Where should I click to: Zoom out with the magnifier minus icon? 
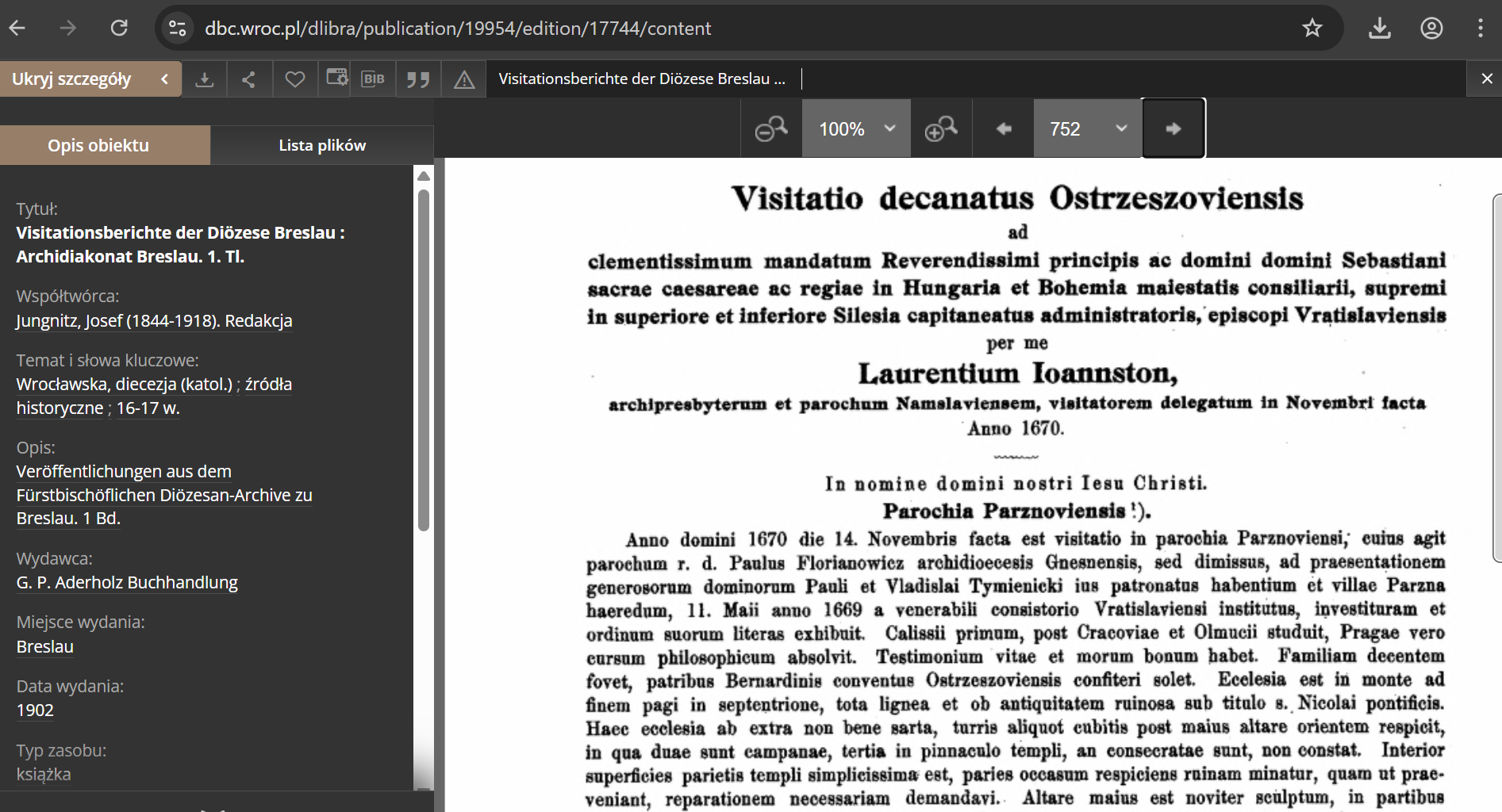[770, 128]
